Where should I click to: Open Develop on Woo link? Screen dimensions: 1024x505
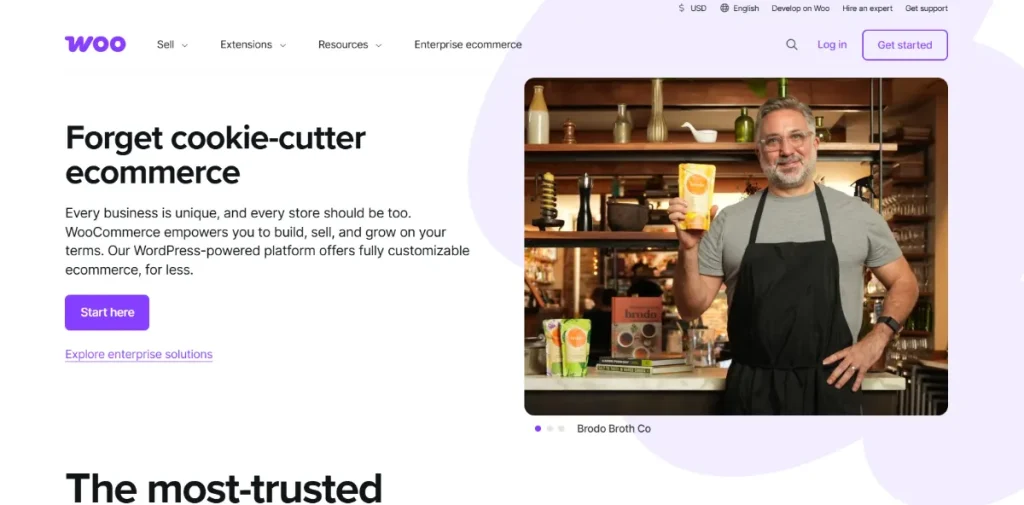click(800, 8)
